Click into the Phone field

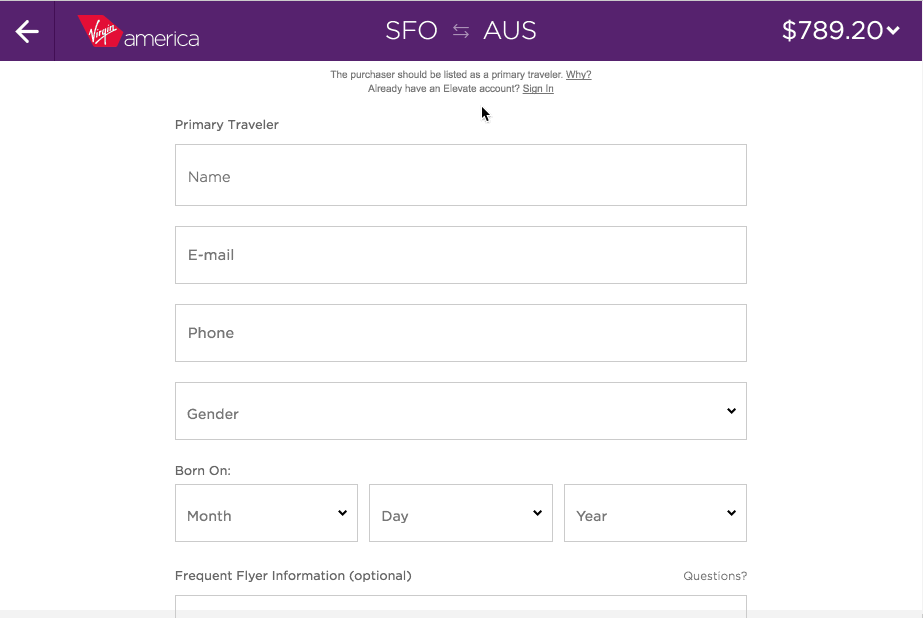coord(460,333)
